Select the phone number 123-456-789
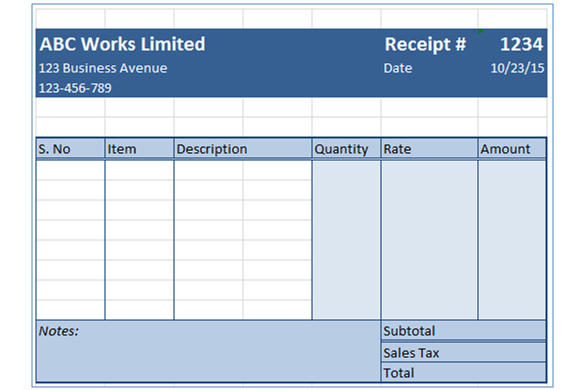585x390 pixels. tap(75, 88)
